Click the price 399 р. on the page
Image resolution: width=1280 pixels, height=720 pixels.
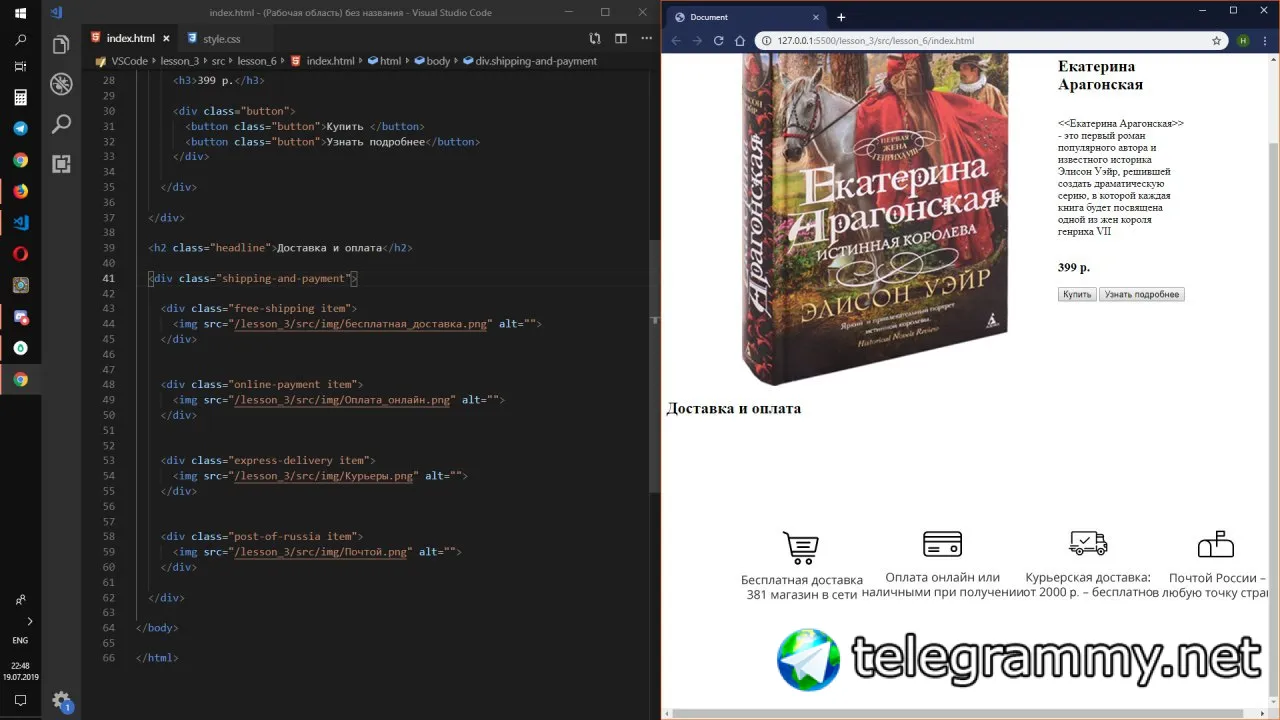(x=1074, y=268)
